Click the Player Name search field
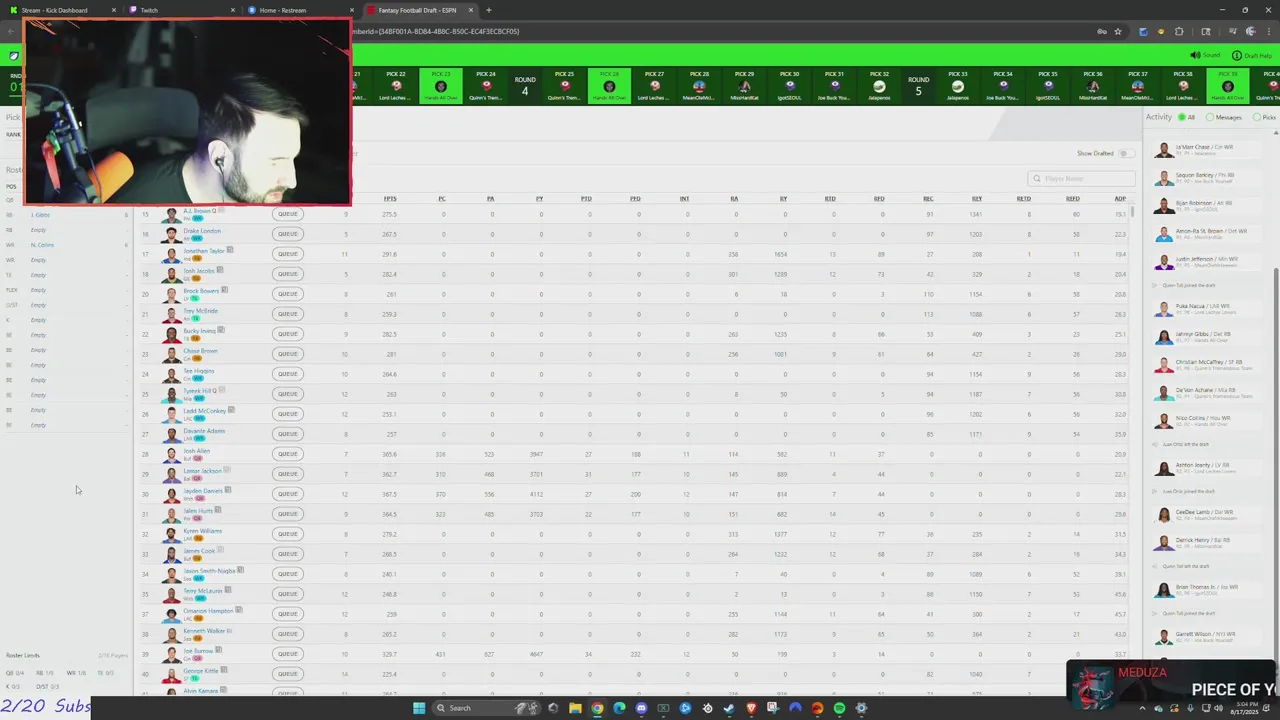 1081,178
